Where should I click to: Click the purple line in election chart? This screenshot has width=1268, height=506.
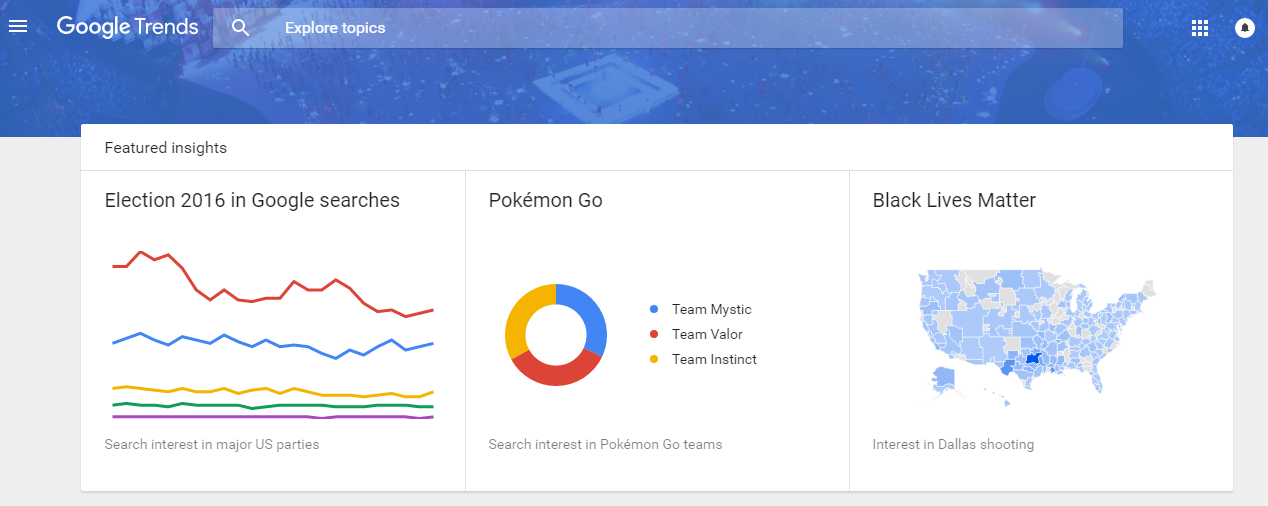point(272,416)
